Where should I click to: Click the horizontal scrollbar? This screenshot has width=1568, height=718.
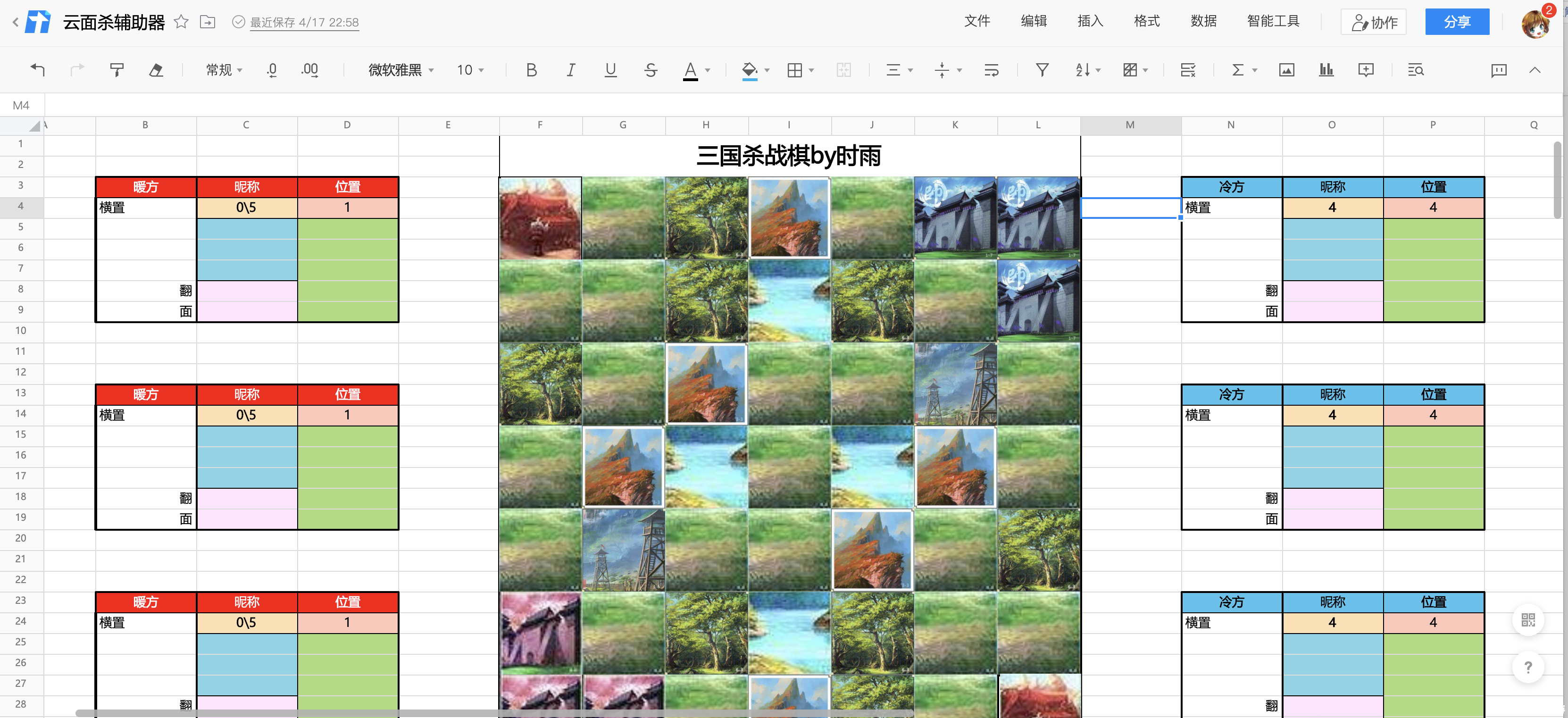click(494, 713)
